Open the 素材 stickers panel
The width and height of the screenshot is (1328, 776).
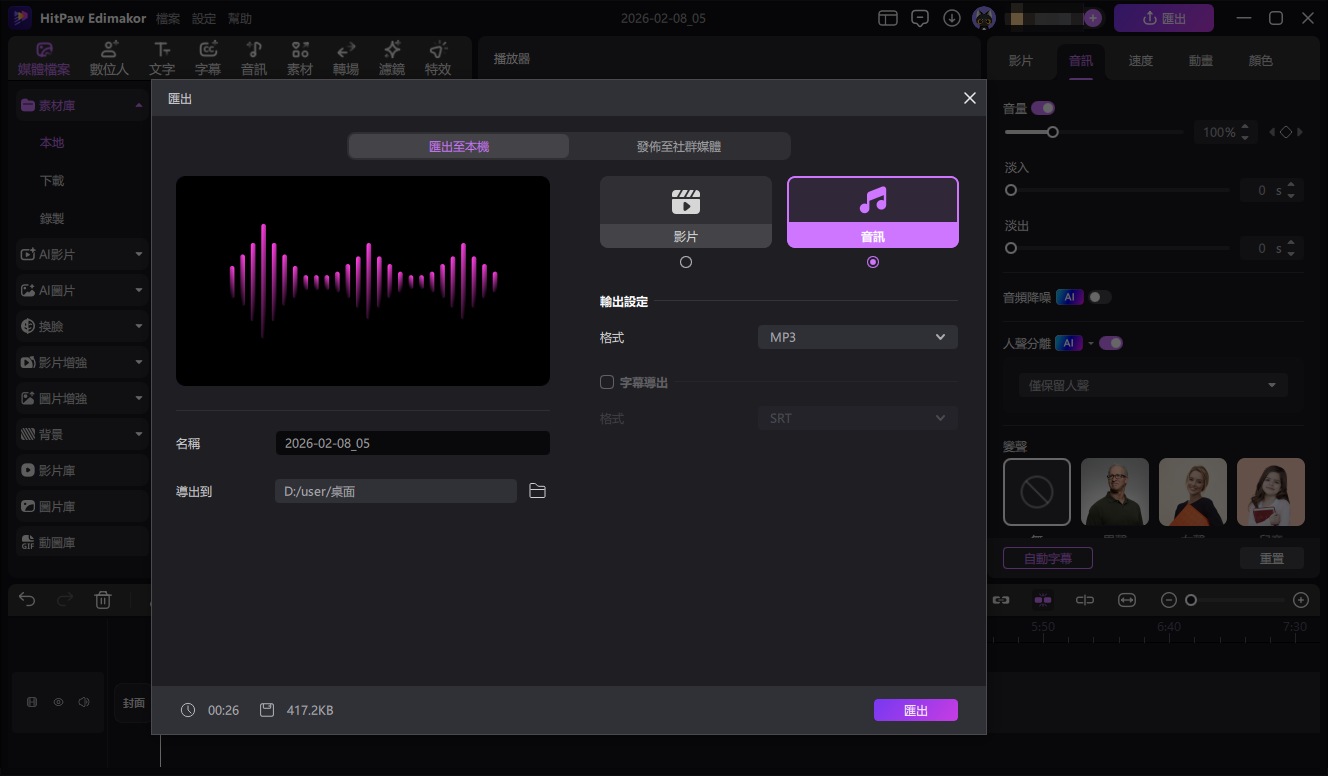coord(299,57)
